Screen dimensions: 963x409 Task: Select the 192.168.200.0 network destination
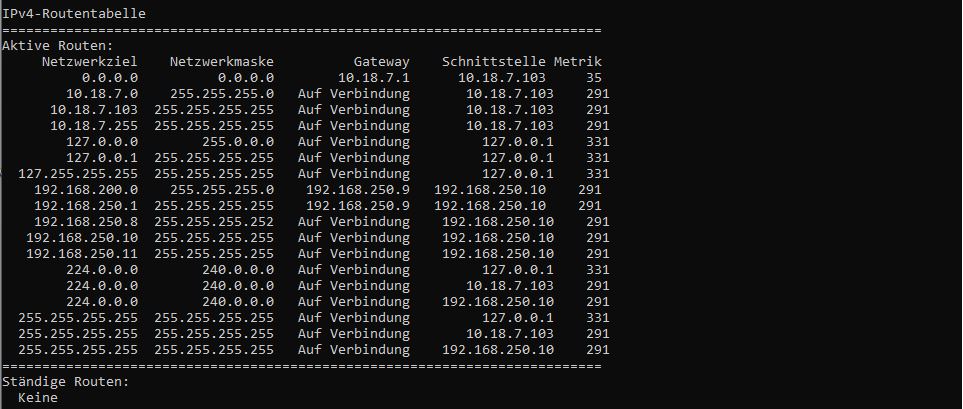(x=86, y=189)
